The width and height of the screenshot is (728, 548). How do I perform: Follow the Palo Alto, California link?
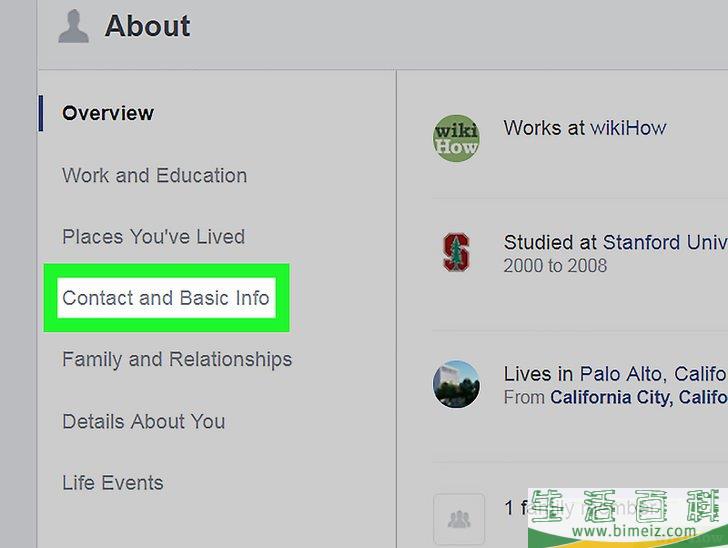click(654, 374)
